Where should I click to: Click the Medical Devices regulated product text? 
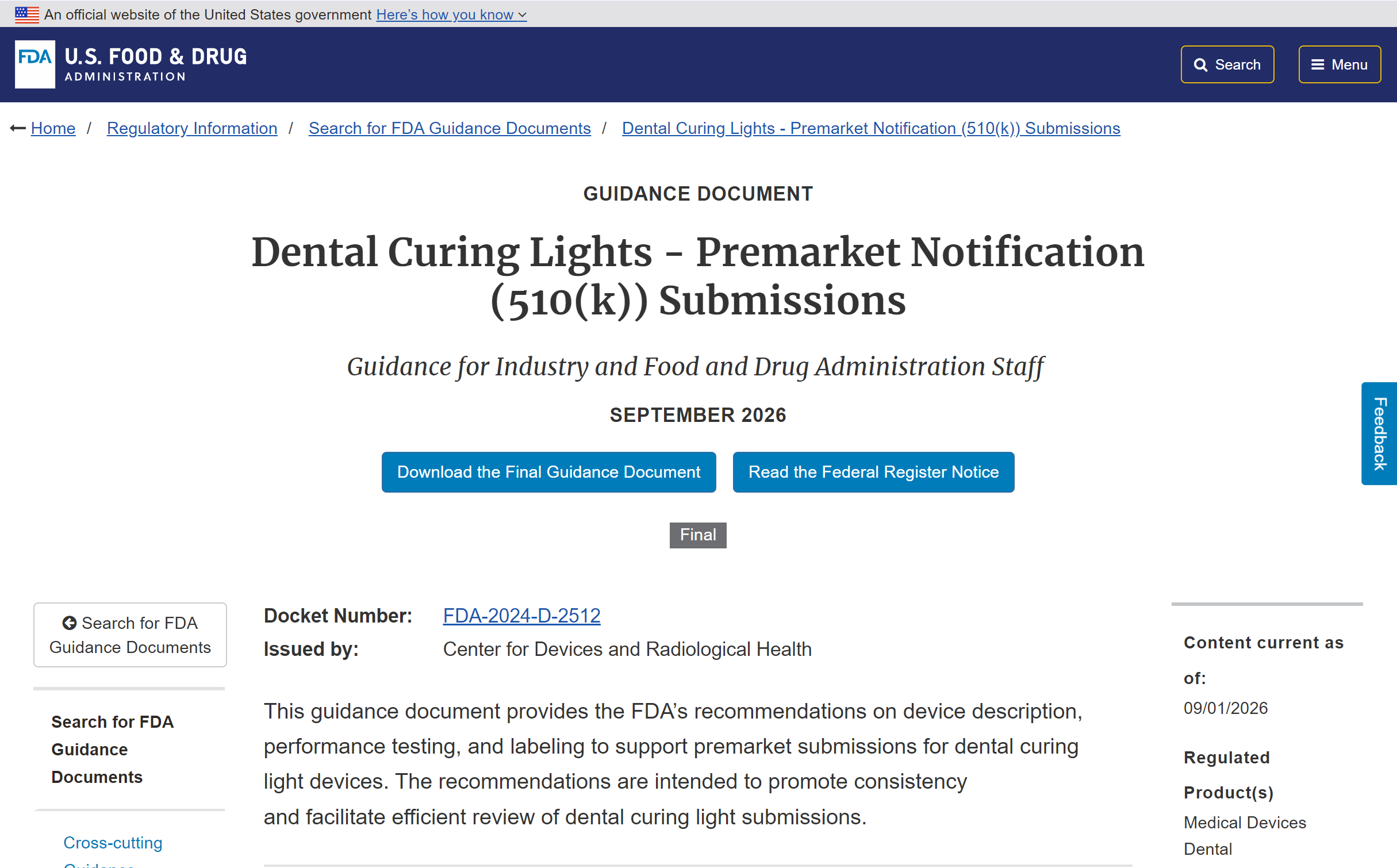tap(1245, 823)
